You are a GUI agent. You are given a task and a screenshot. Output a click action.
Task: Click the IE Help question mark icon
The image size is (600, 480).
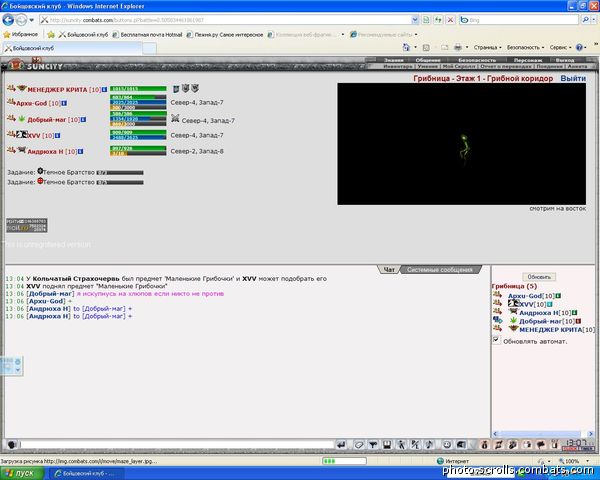click(x=579, y=47)
